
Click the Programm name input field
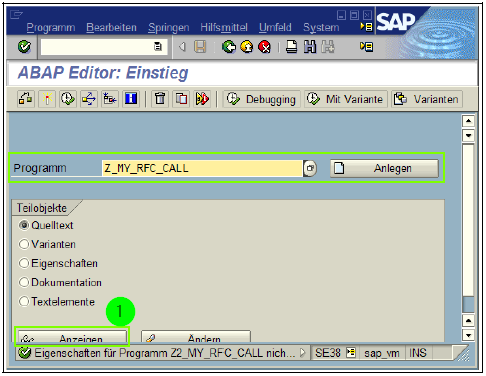point(202,168)
